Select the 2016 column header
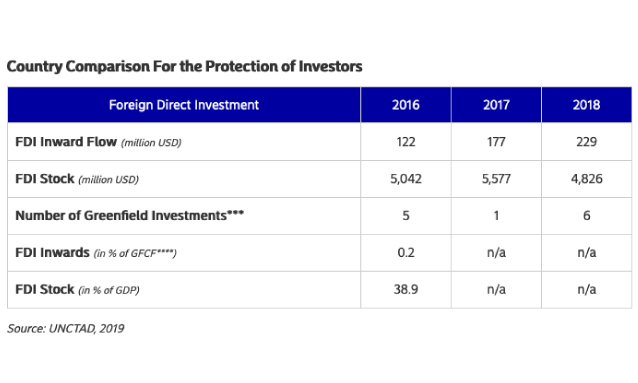This screenshot has width=638, height=383. 406,105
